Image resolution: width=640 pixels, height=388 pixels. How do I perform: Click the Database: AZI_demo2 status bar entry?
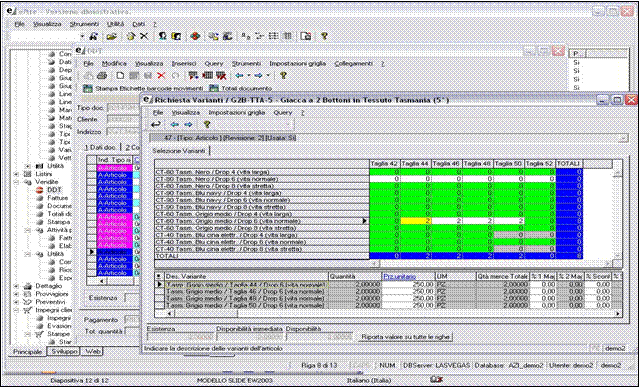click(x=510, y=366)
